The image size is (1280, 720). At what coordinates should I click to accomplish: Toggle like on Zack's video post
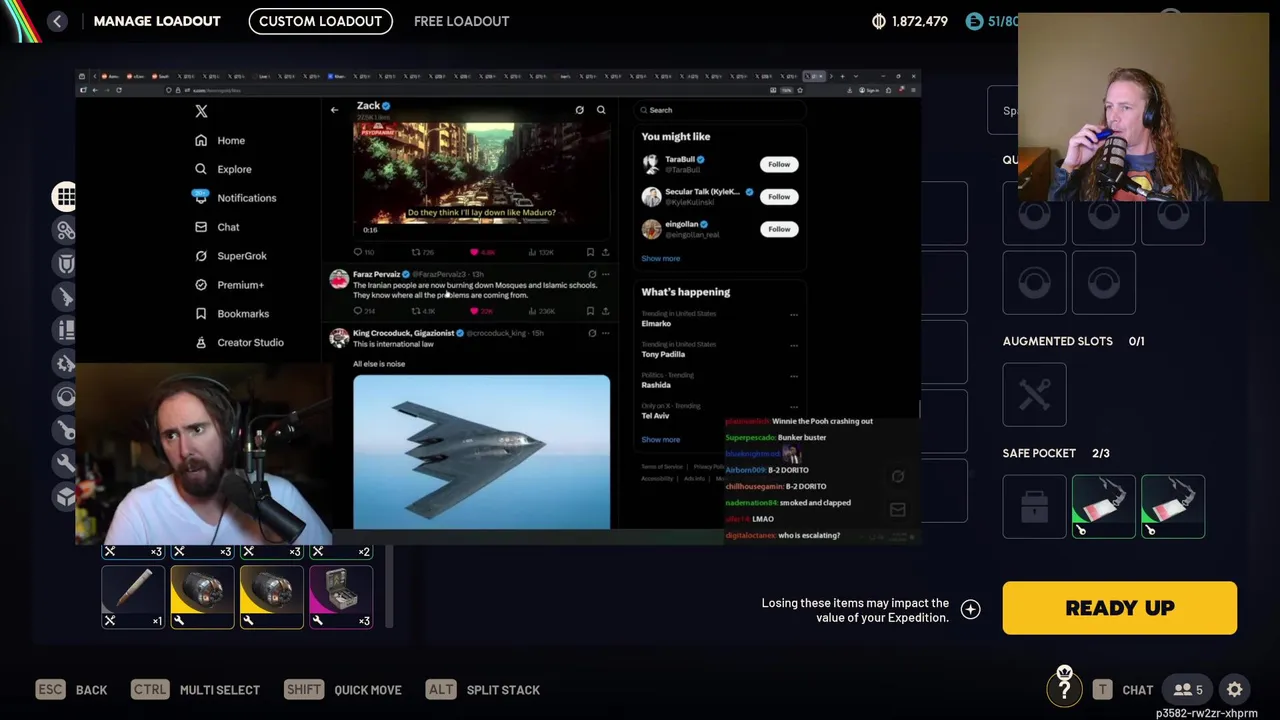[x=475, y=252]
